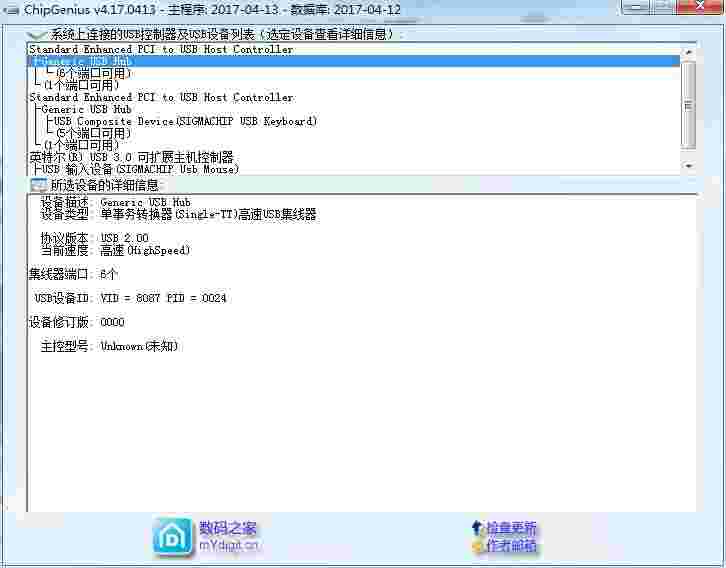Screen dimensions: 726x568
Task: Click the 设备描述 Generic USB Hub text
Action: [145, 202]
